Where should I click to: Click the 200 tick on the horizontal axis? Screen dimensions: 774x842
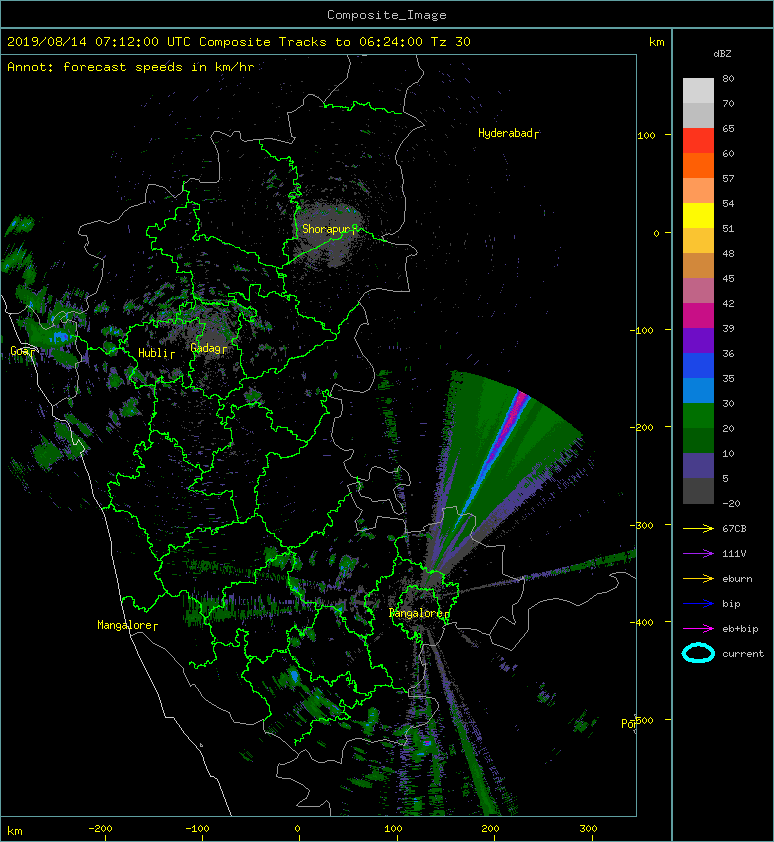click(x=490, y=829)
